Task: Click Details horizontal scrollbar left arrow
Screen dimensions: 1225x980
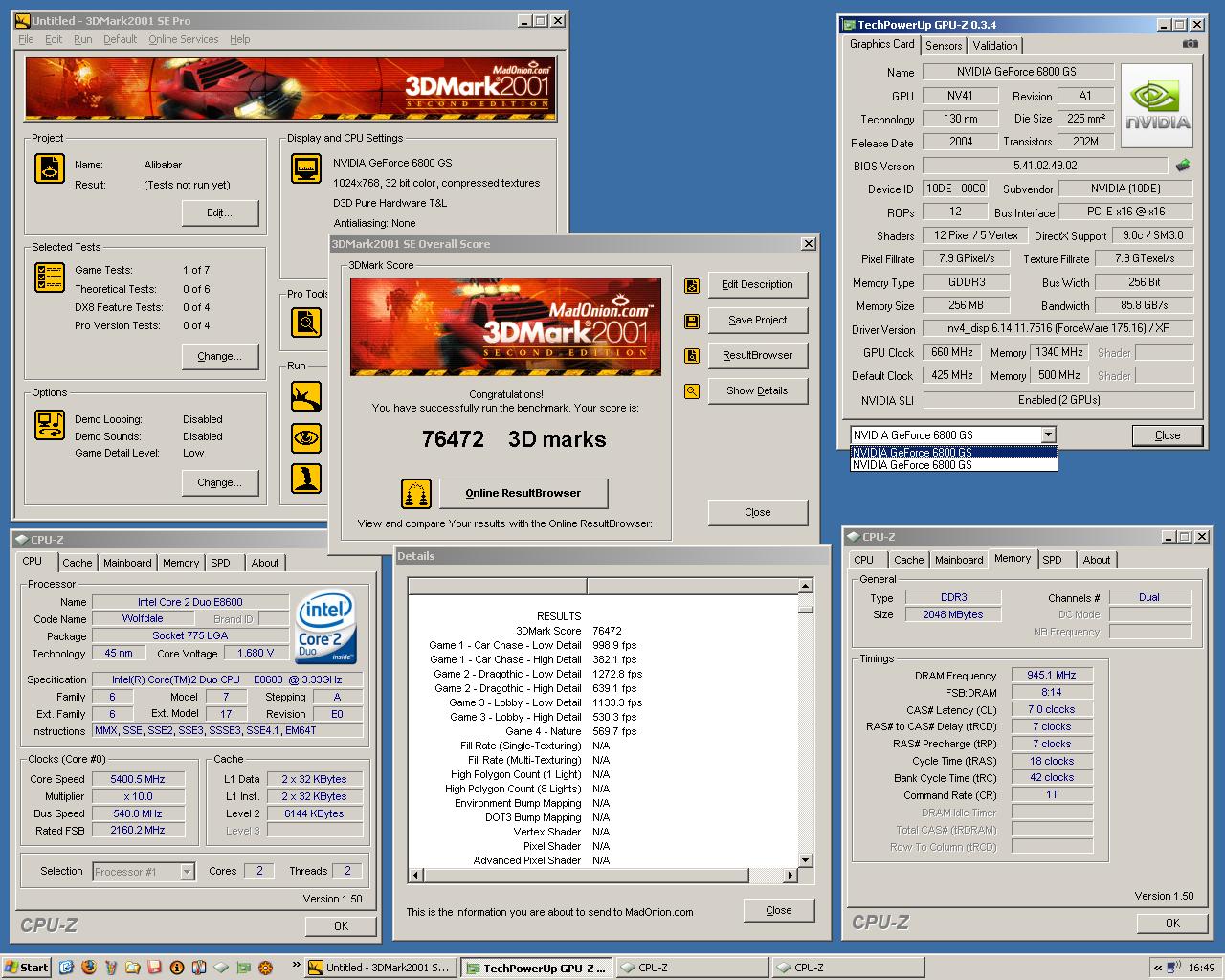Action: coord(415,875)
